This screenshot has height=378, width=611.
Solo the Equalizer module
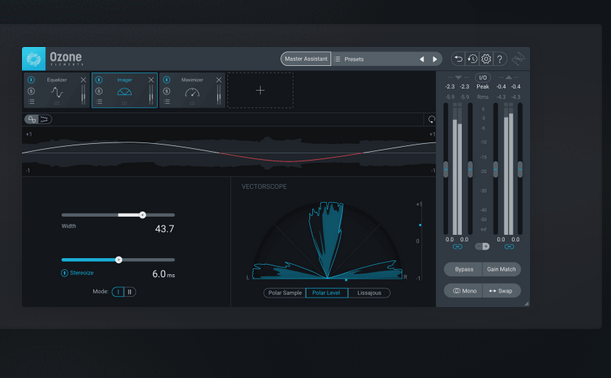coord(31,91)
